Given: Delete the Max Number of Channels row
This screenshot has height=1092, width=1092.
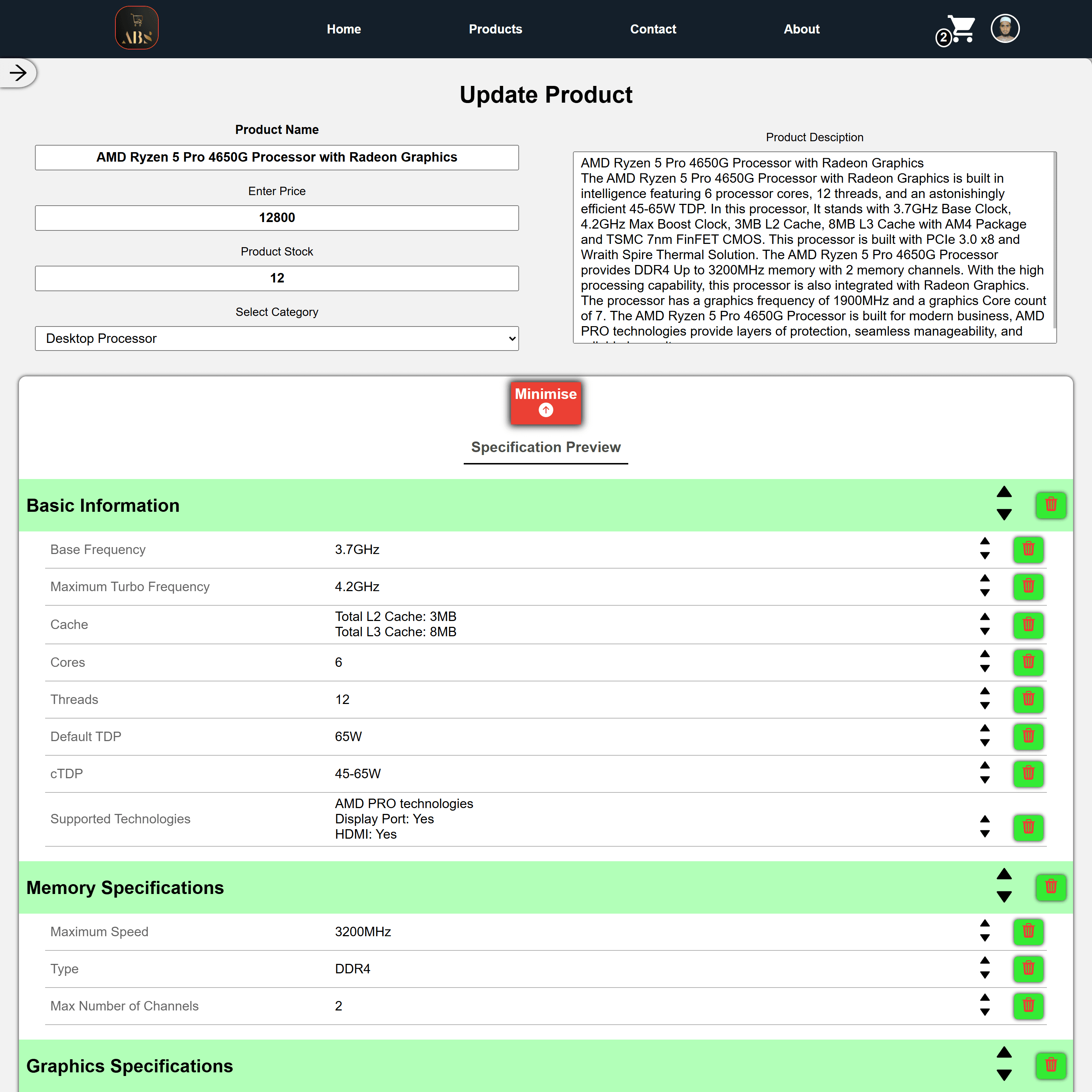Looking at the screenshot, I should [x=1028, y=1005].
